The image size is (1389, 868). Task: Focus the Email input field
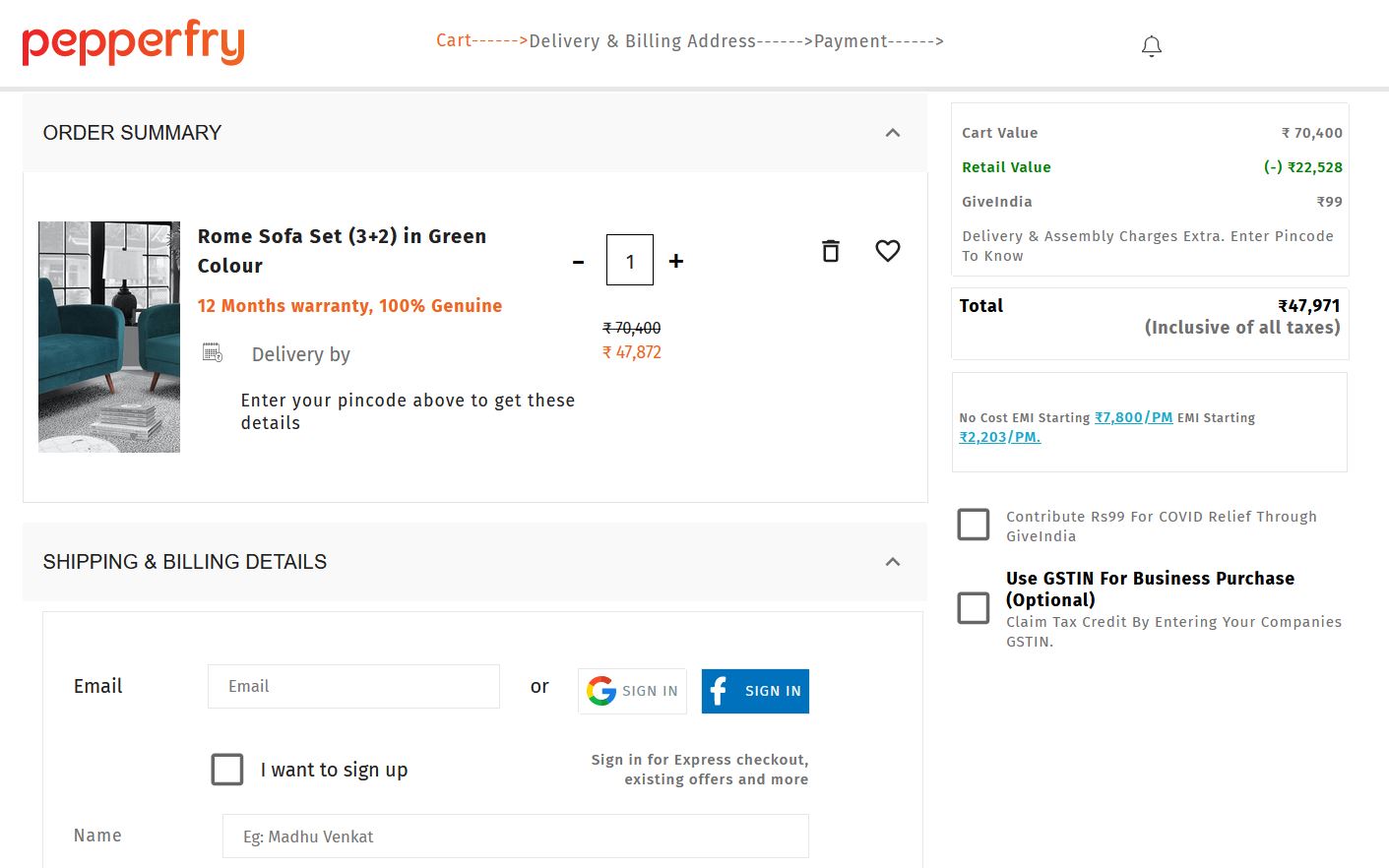tap(353, 686)
